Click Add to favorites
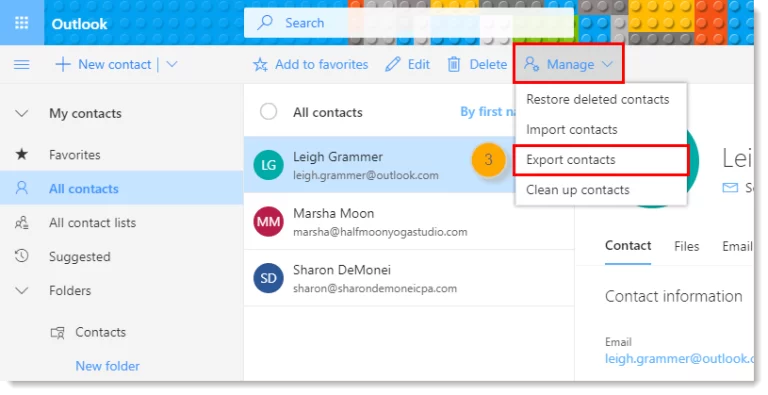Screen dimensions: 768x395 [311, 64]
